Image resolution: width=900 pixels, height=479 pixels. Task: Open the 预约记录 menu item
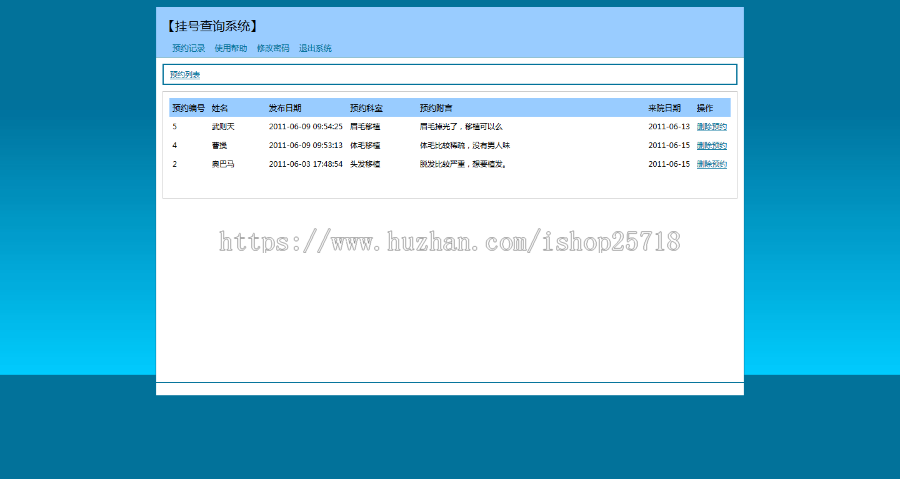[188, 48]
